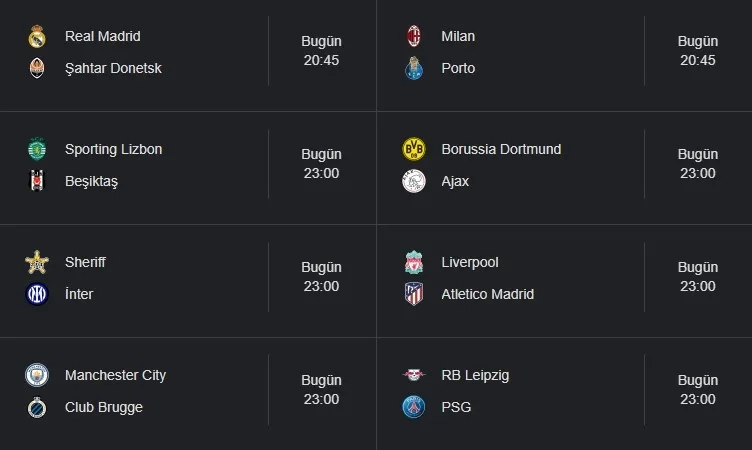The height and width of the screenshot is (450, 752).
Task: Open the PSG team name link
Action: (456, 408)
